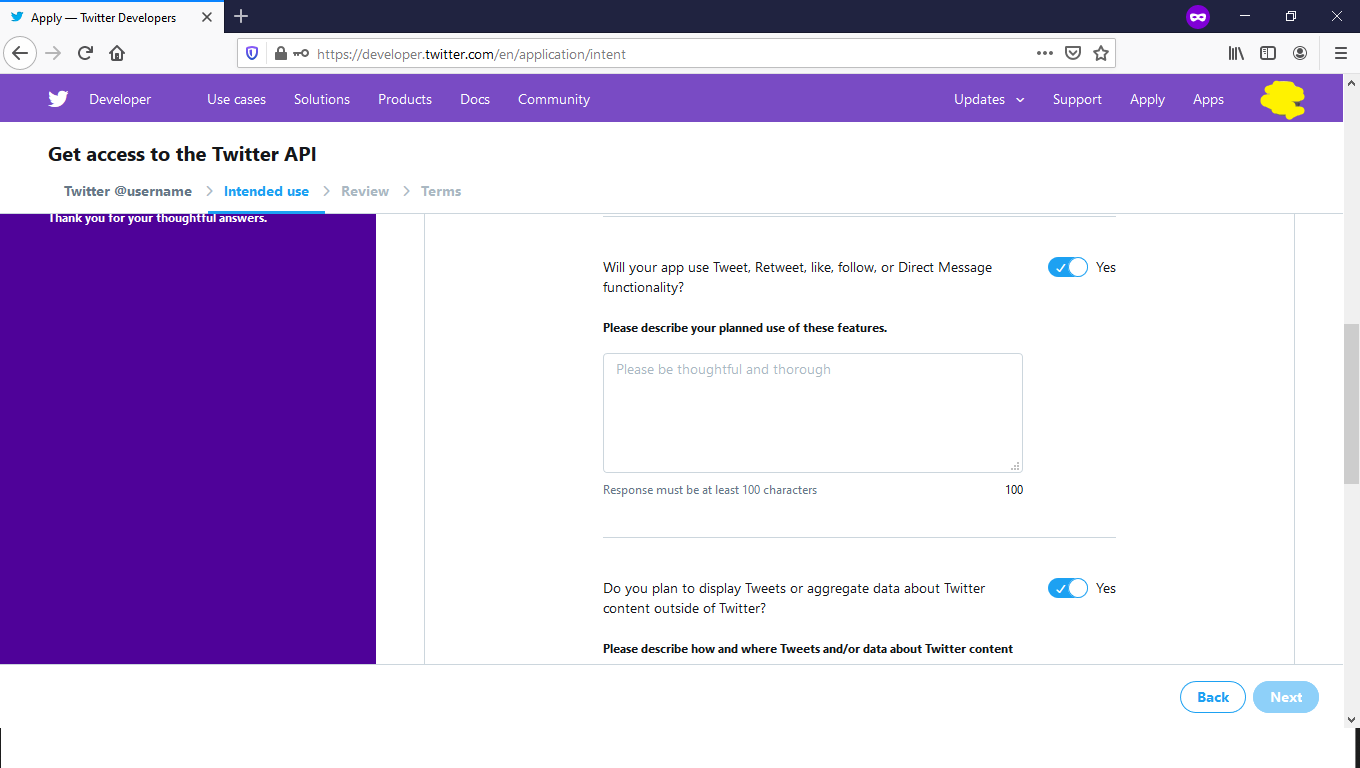Click the 'Get access to the Twitter API' heading

(x=182, y=154)
